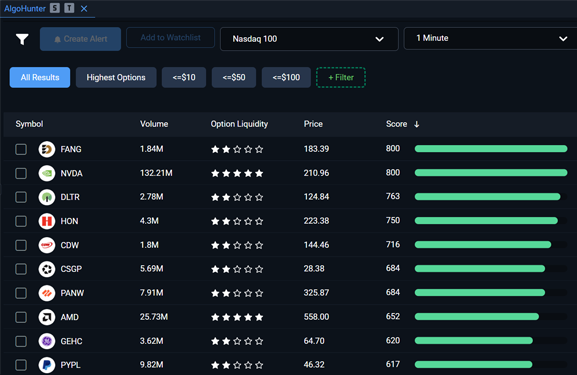577x375 pixels.
Task: Click the GEHC company logo
Action: tap(47, 341)
